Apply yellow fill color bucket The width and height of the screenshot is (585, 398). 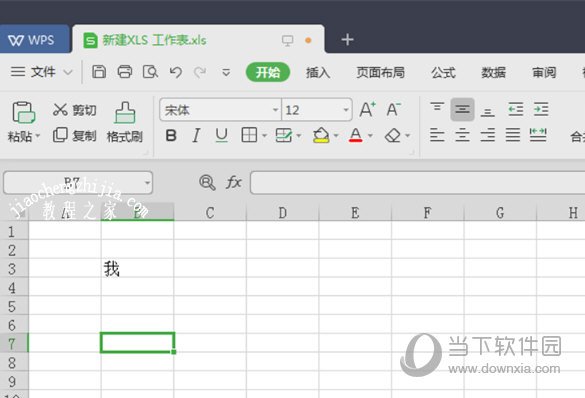click(321, 135)
